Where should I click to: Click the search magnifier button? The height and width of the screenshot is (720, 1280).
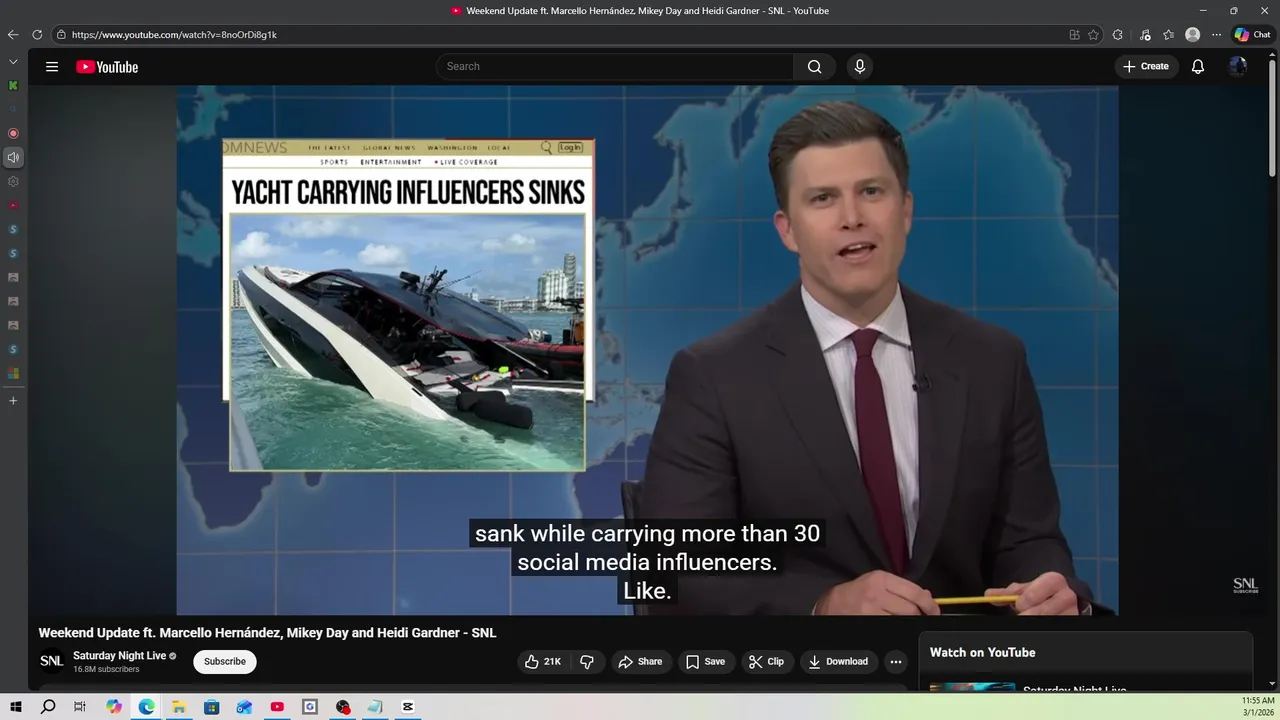pyautogui.click(x=815, y=67)
